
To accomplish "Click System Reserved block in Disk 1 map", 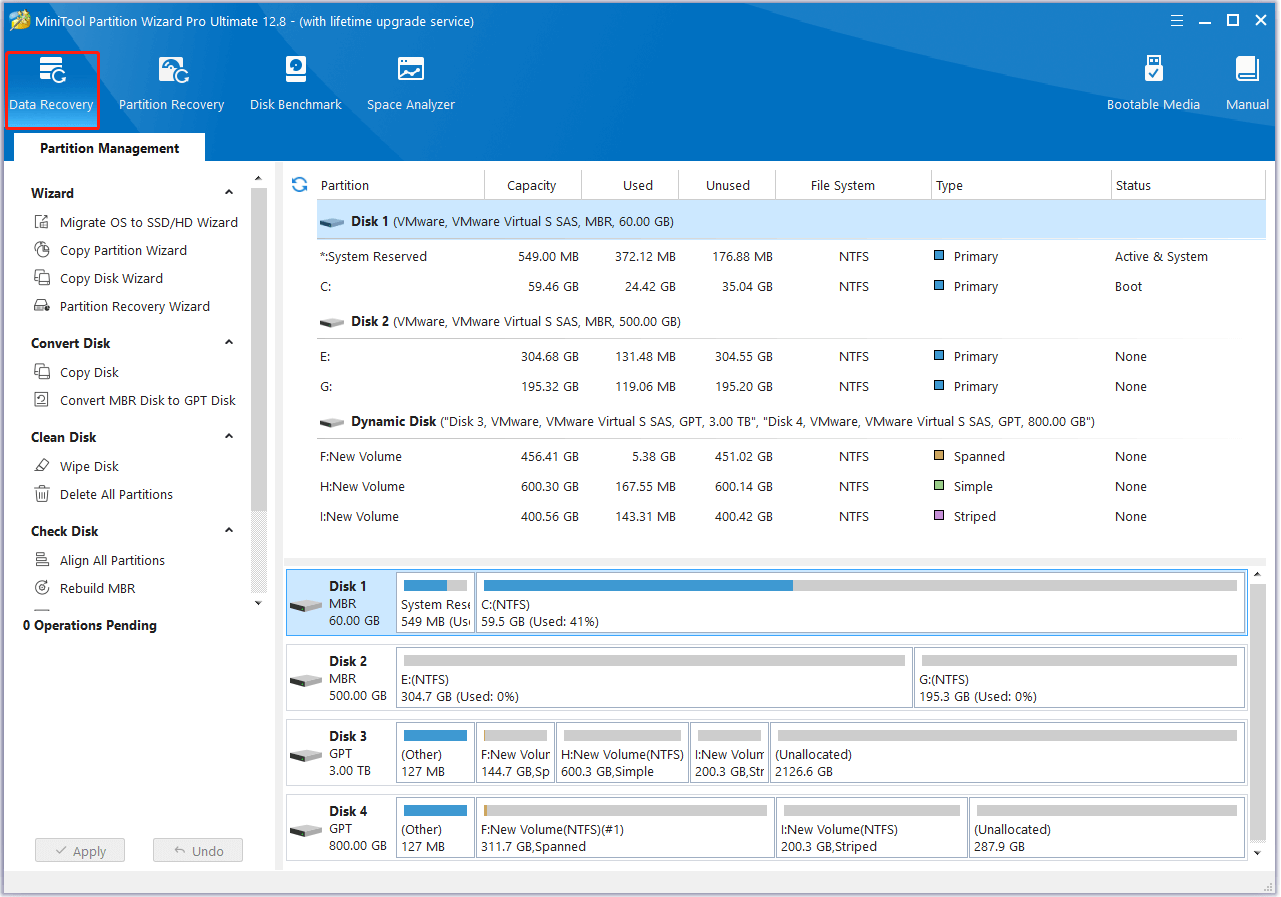I will pyautogui.click(x=435, y=603).
